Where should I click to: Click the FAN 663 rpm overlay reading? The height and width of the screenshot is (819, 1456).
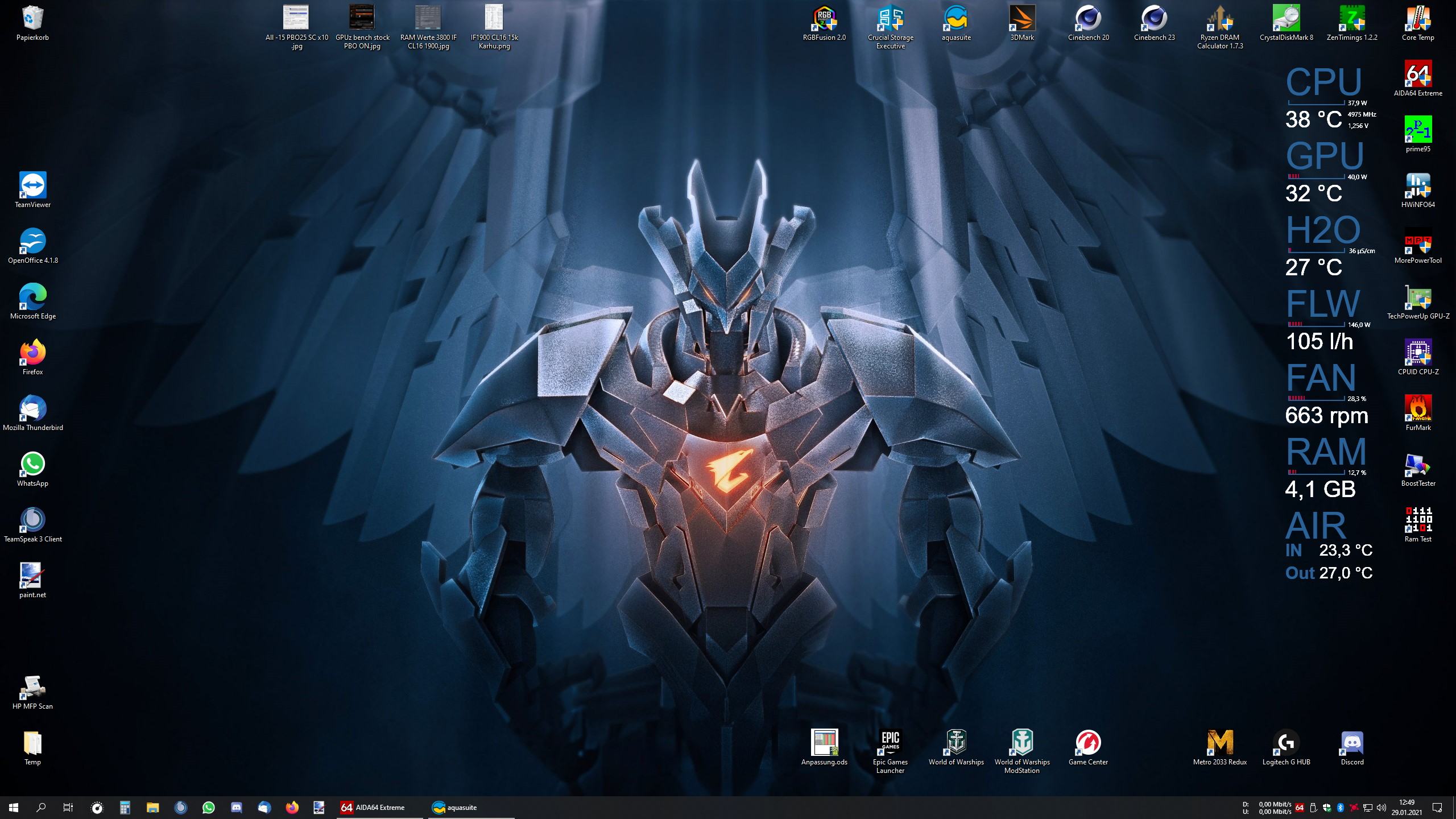point(1327,415)
